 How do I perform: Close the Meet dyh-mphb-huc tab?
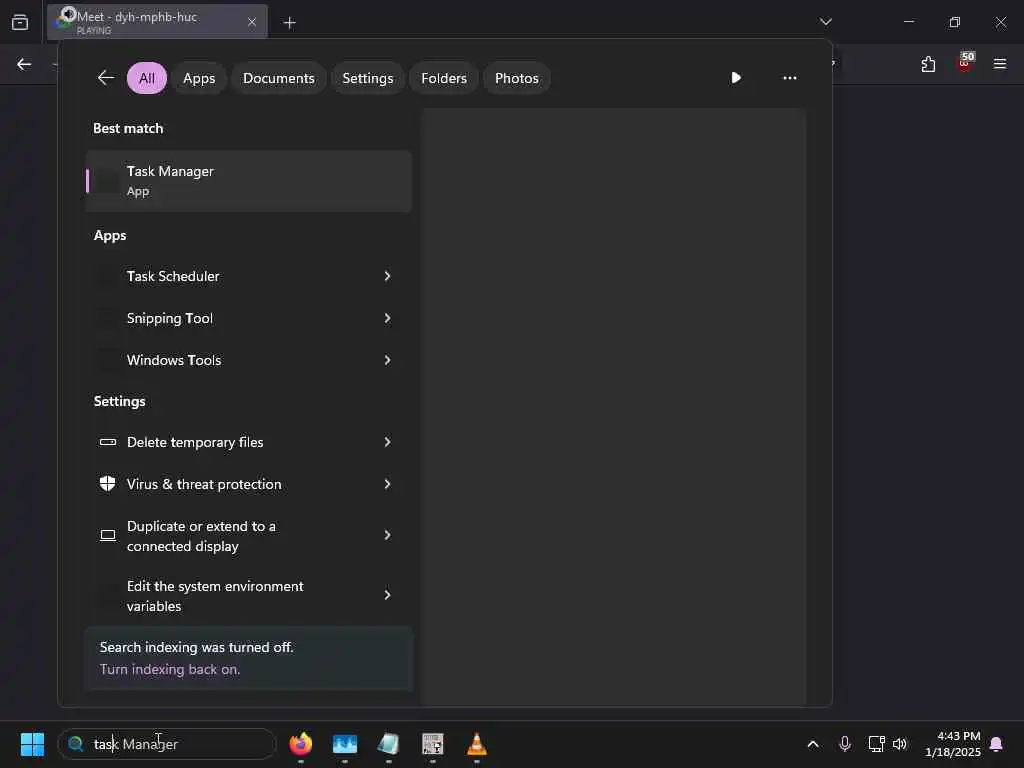pyautogui.click(x=251, y=22)
